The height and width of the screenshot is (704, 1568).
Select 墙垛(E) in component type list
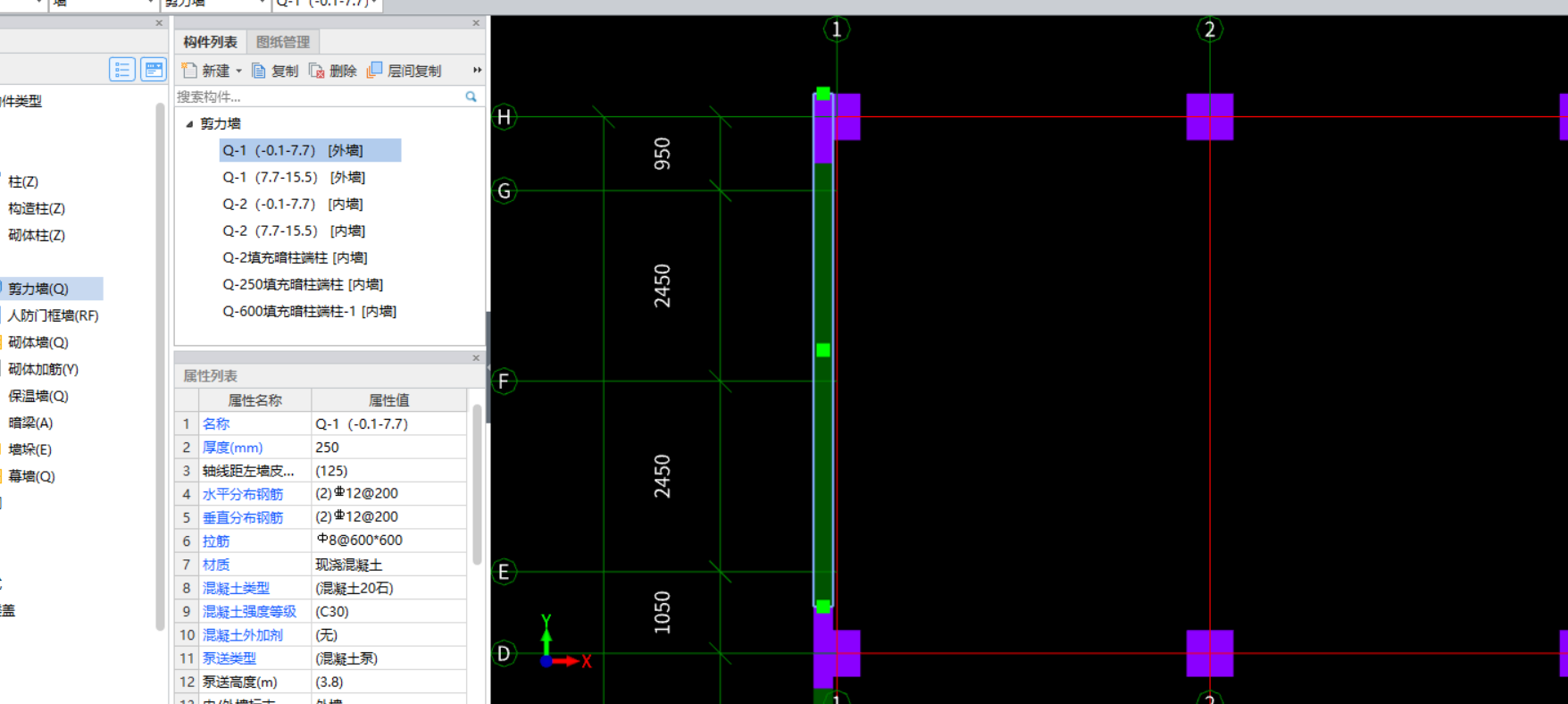(30, 449)
